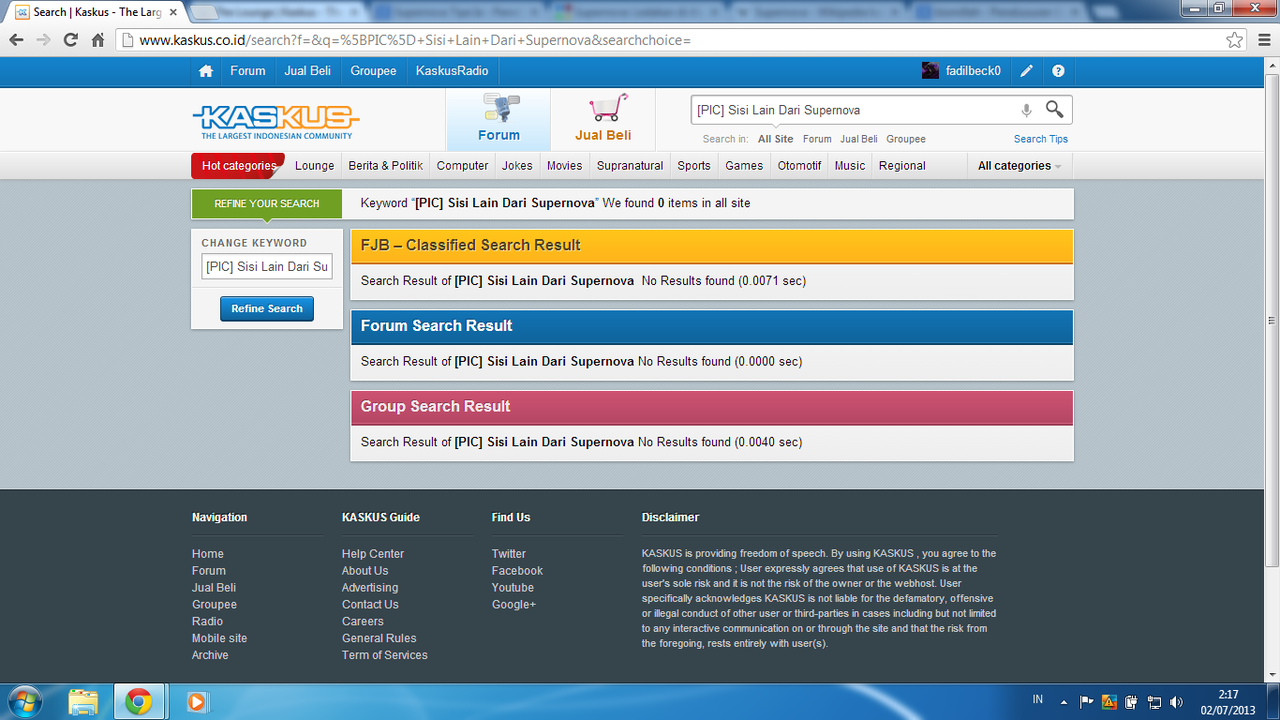Click Search Tips link
This screenshot has height=720, width=1280.
click(x=1041, y=139)
